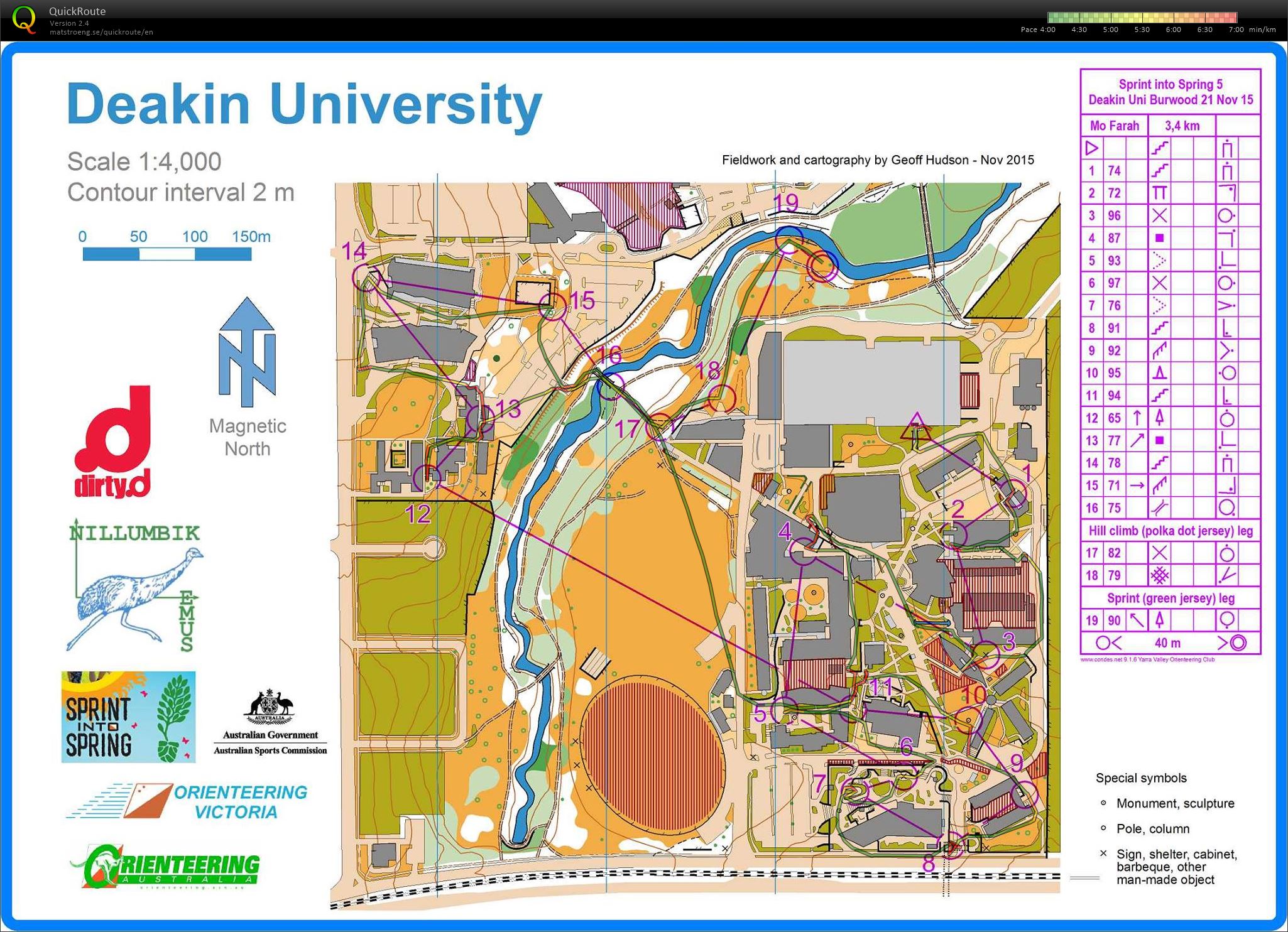Screen dimensions: 1288x932
Task: Click the pace color gradient bar
Action: coord(1142,18)
